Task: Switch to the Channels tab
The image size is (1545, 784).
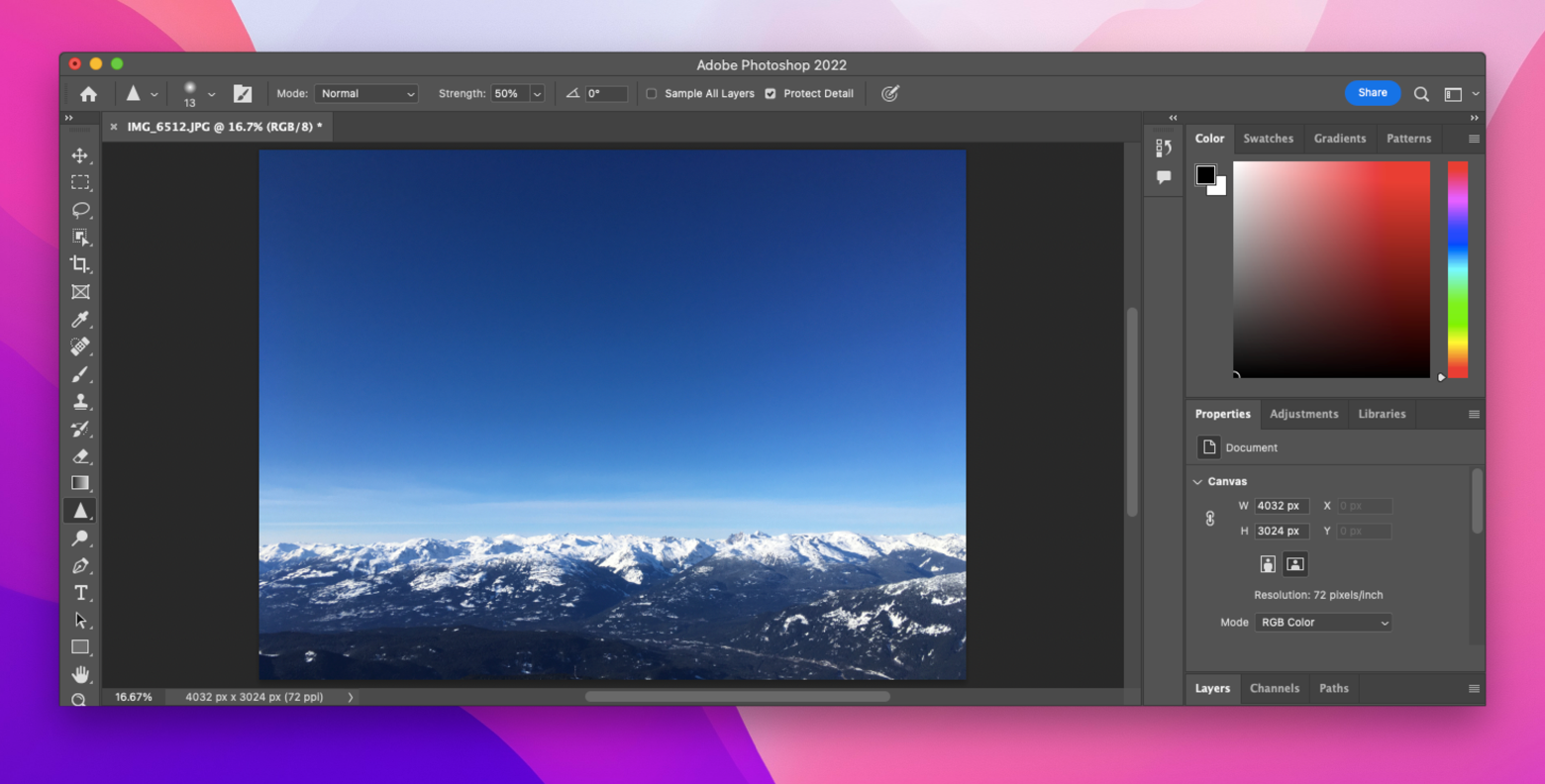Action: point(1275,688)
